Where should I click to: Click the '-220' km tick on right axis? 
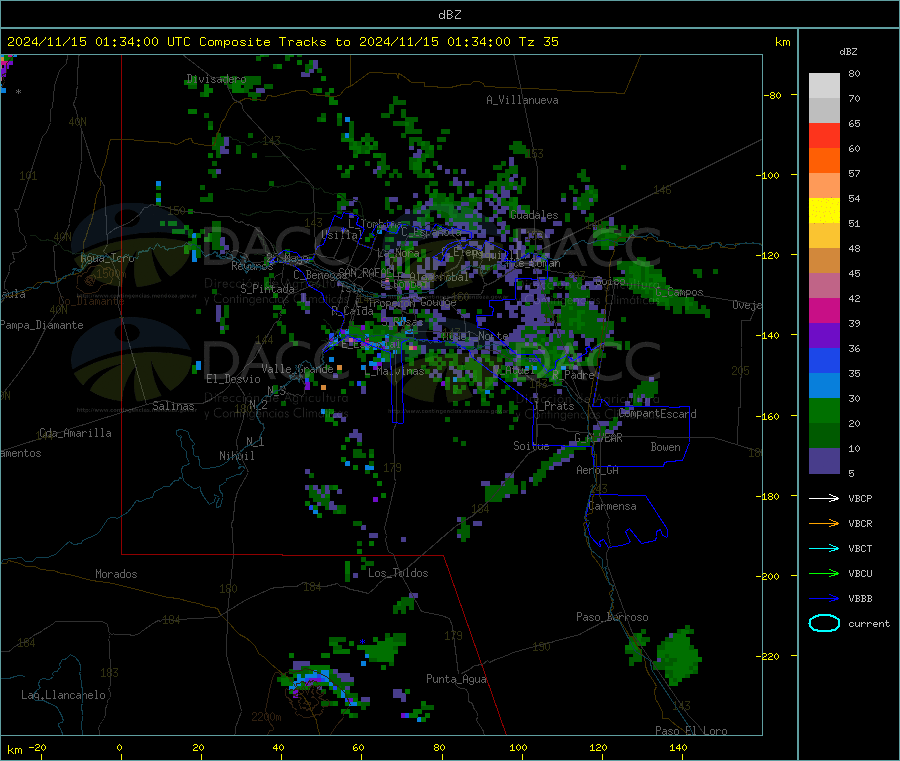pos(770,656)
